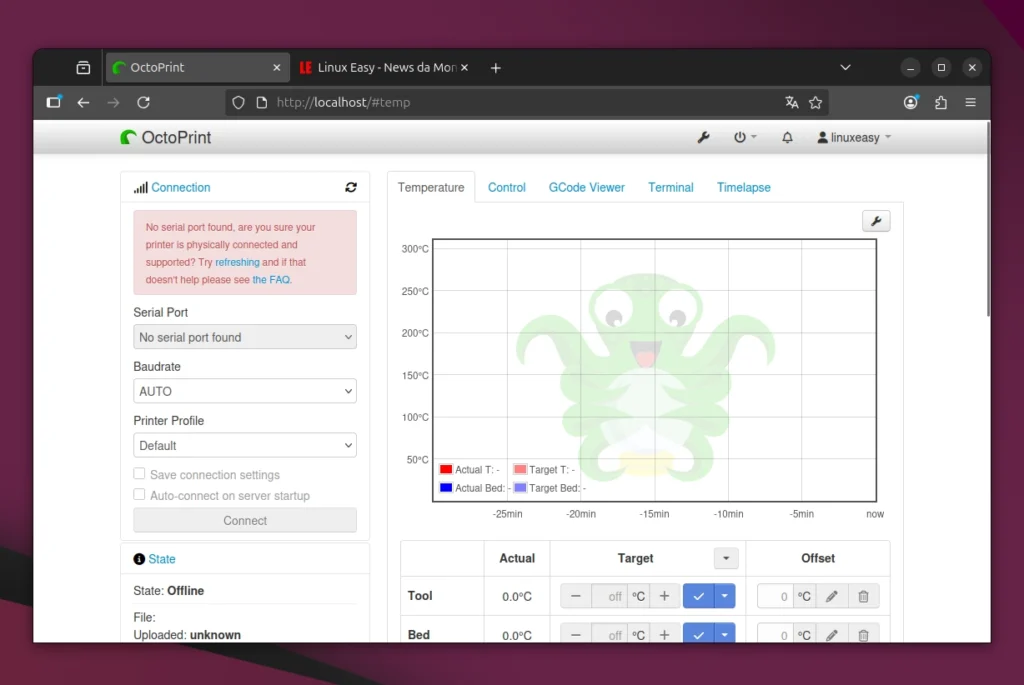
Task: Click the Connect button
Action: 244,520
